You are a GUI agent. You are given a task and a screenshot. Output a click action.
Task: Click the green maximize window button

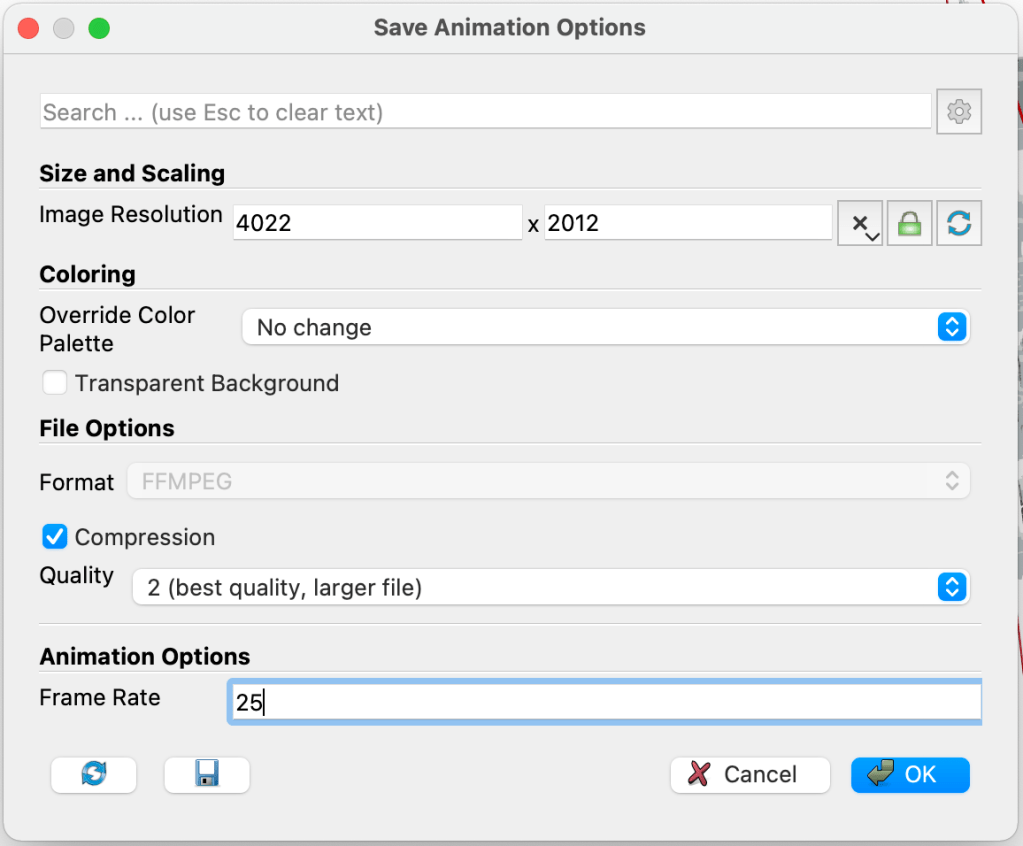click(x=98, y=28)
